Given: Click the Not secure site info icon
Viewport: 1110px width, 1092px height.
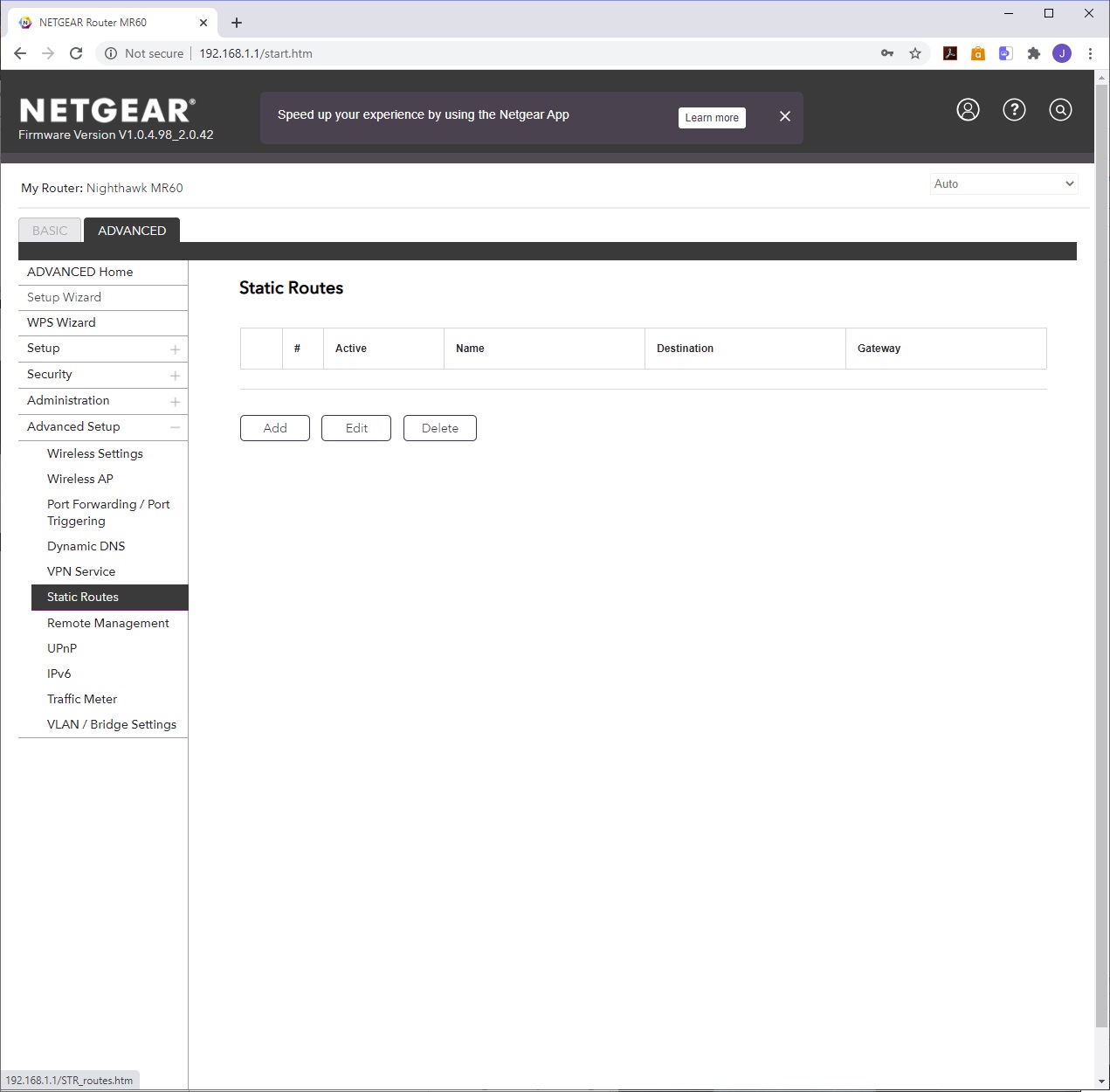Looking at the screenshot, I should tap(111, 53).
